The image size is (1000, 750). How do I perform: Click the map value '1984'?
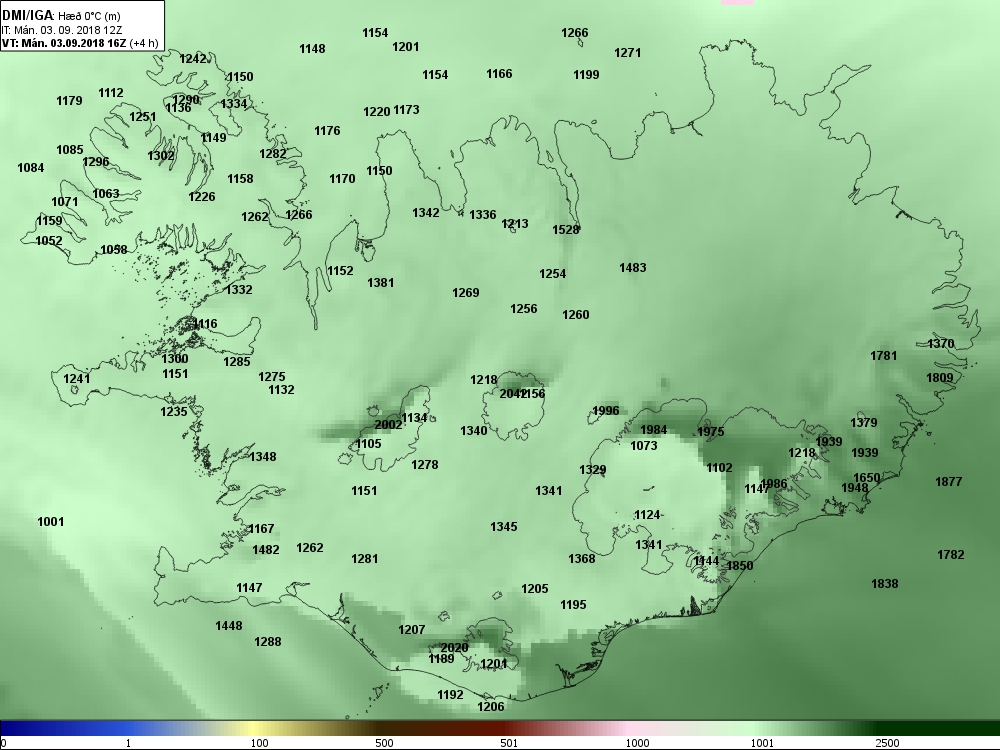tap(653, 430)
